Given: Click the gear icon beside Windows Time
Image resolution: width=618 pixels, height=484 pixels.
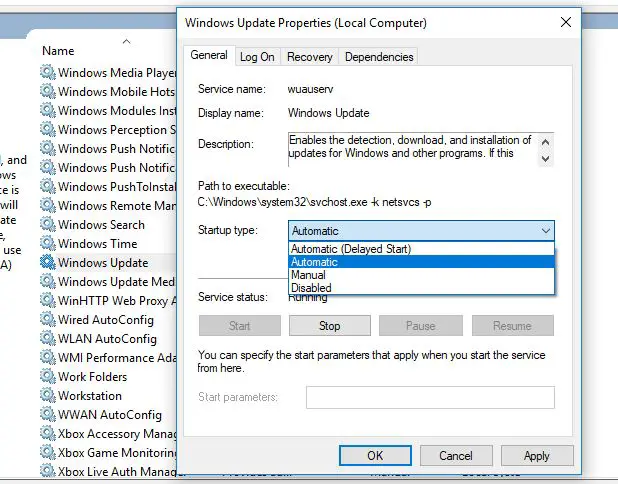Looking at the screenshot, I should [x=48, y=243].
